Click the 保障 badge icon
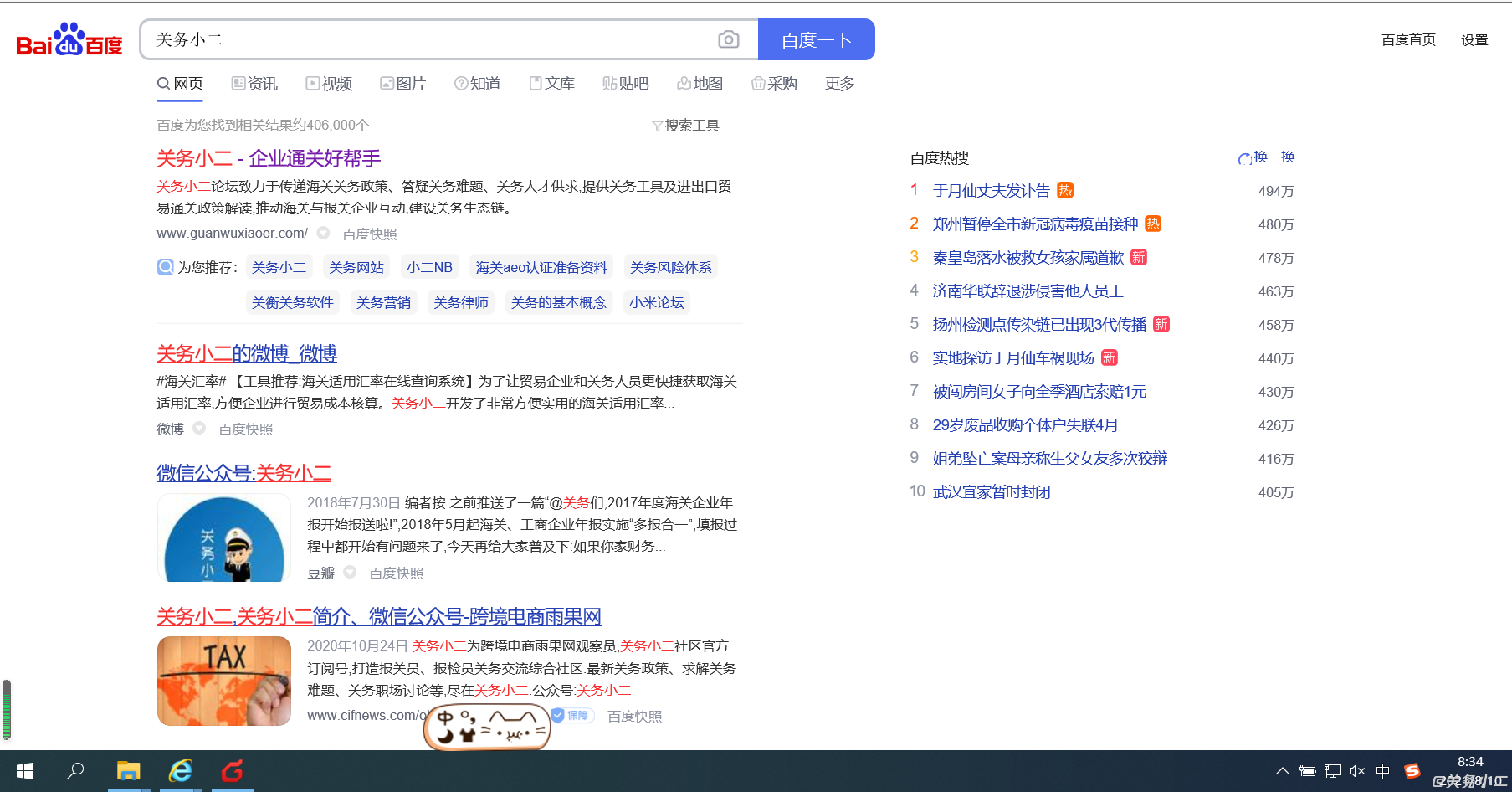This screenshot has width=1512, height=792. pos(572,716)
